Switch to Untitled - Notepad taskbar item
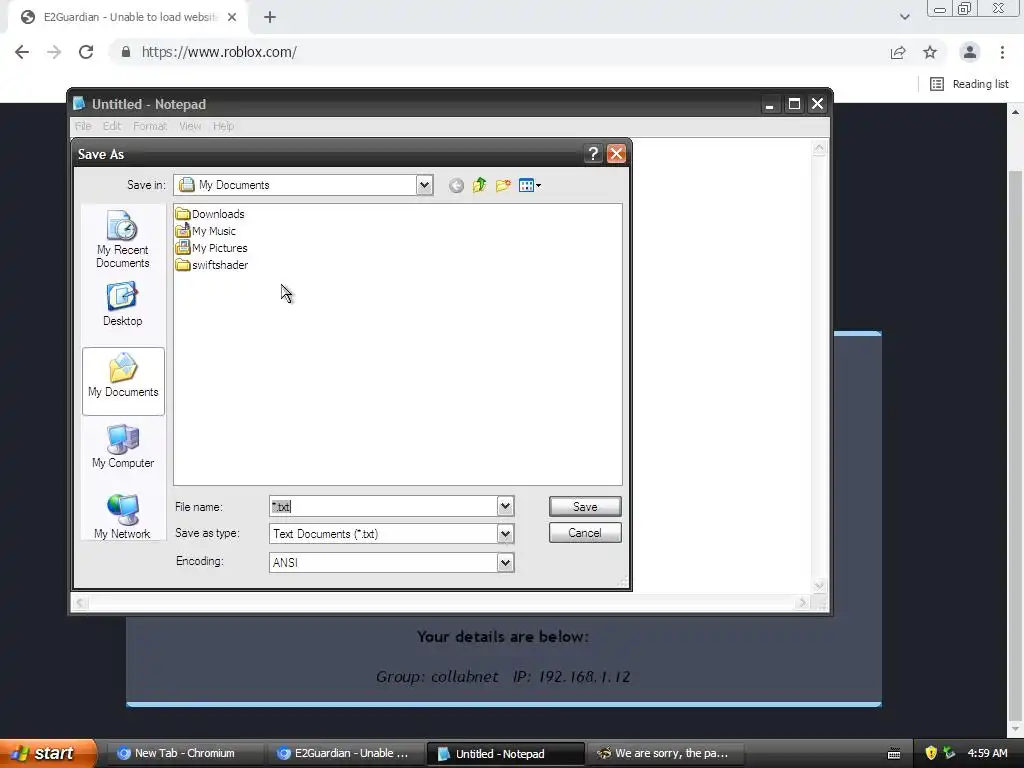1024x768 pixels. (504, 754)
